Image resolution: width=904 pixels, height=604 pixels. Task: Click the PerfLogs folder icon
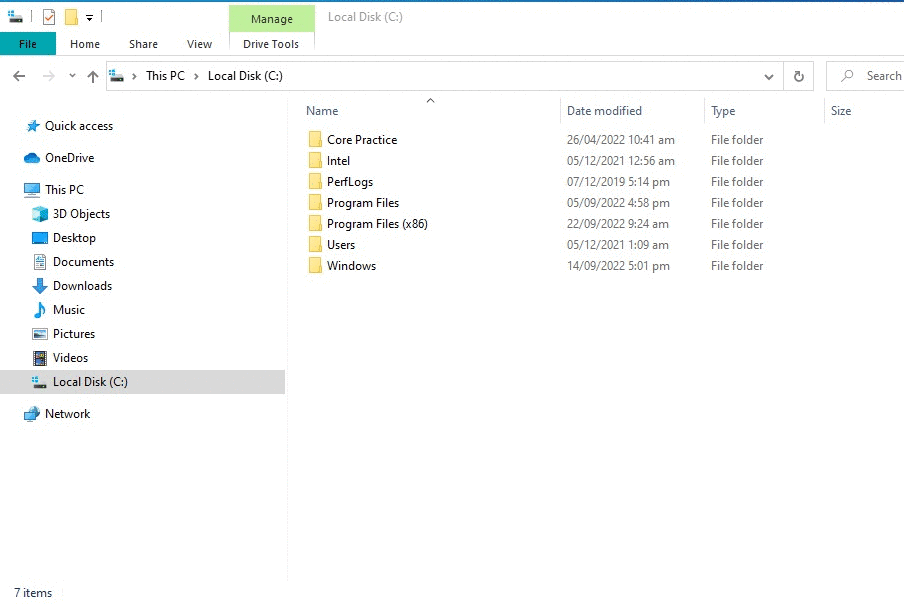pyautogui.click(x=315, y=182)
